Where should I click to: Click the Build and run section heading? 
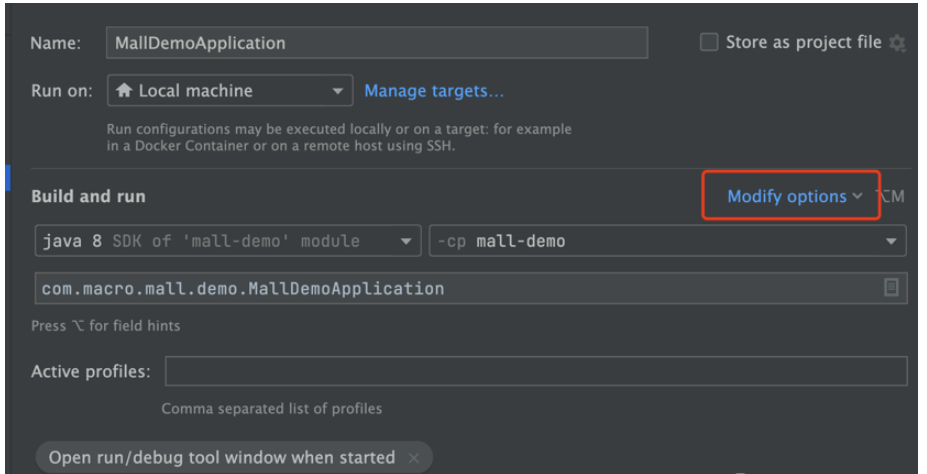point(88,197)
